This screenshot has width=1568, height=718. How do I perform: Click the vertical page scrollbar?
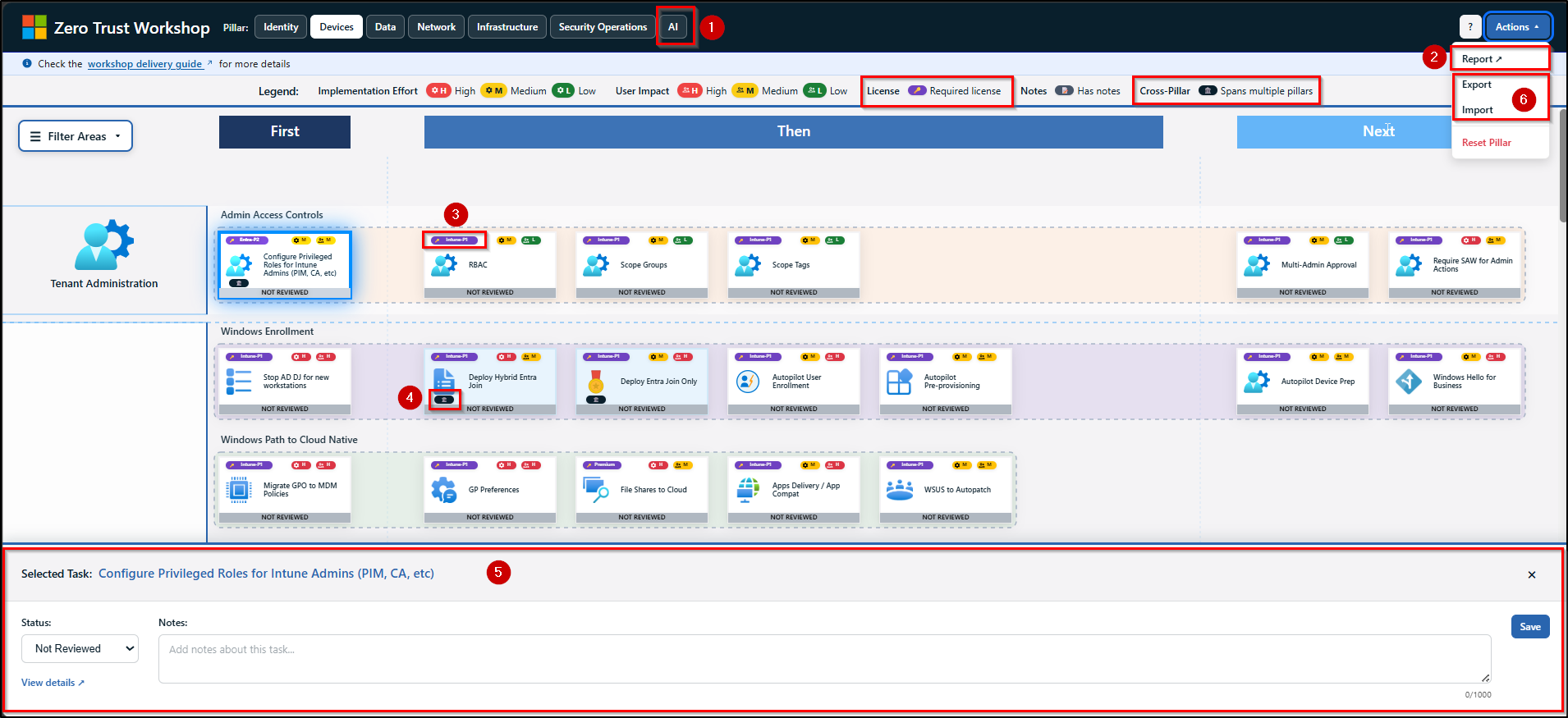tap(1562, 164)
